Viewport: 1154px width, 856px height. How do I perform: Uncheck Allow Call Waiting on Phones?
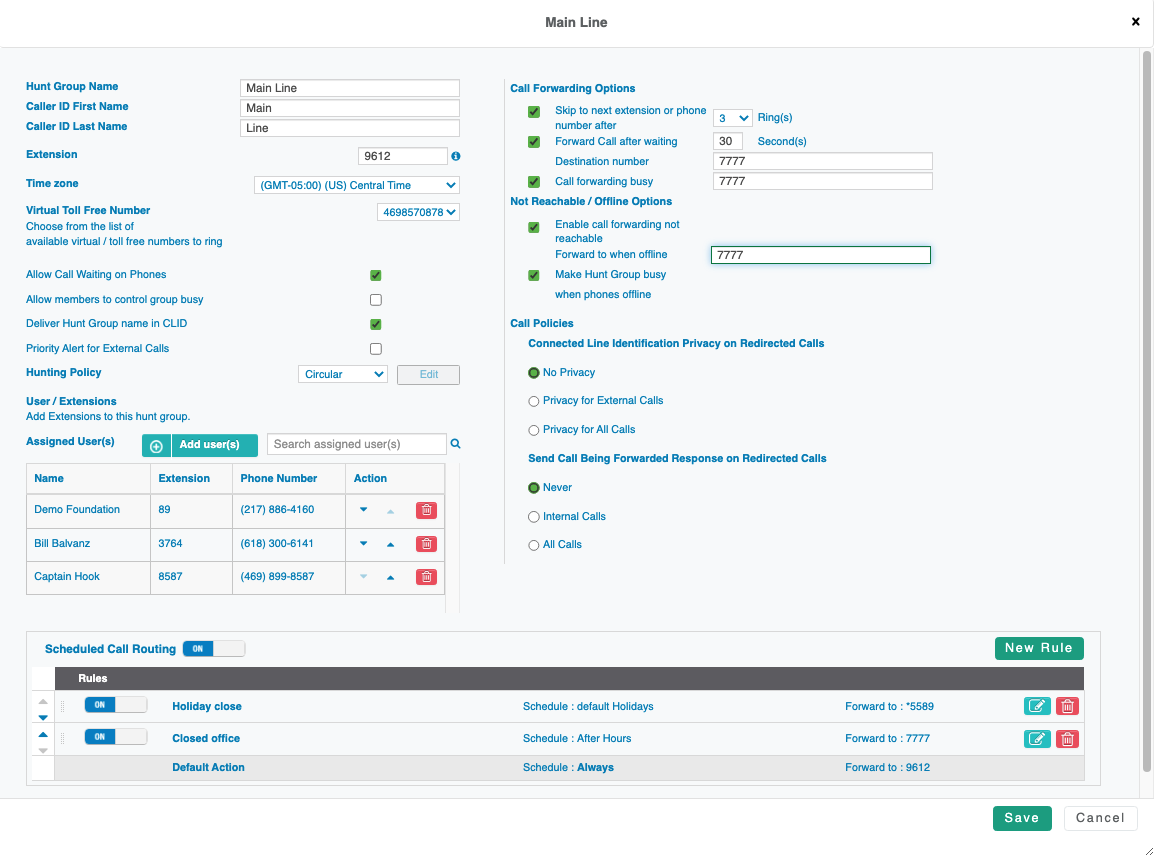click(x=376, y=275)
